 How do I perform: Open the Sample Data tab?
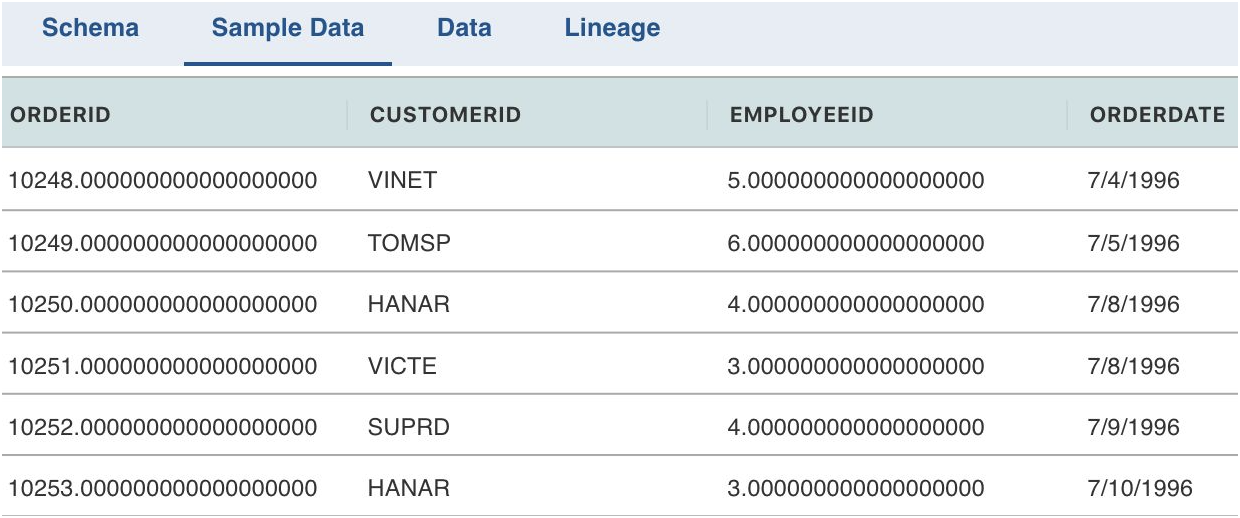point(288,28)
